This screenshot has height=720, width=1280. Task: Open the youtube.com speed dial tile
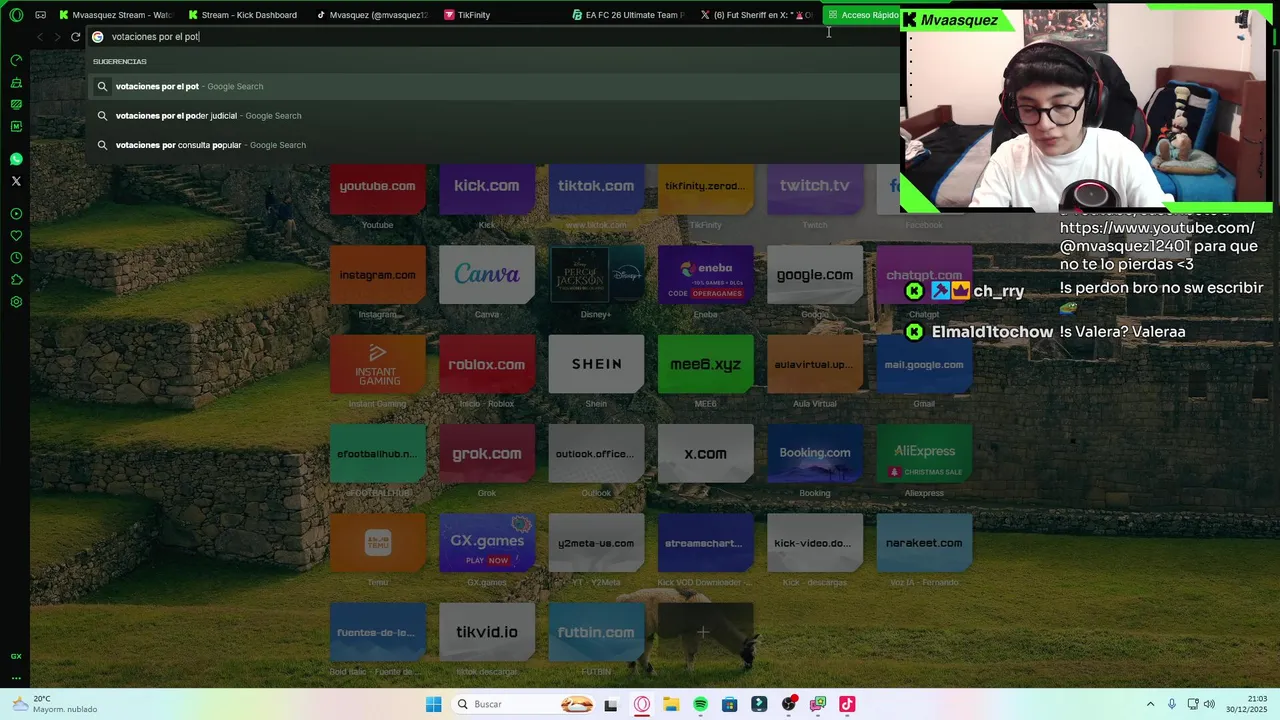coord(377,189)
